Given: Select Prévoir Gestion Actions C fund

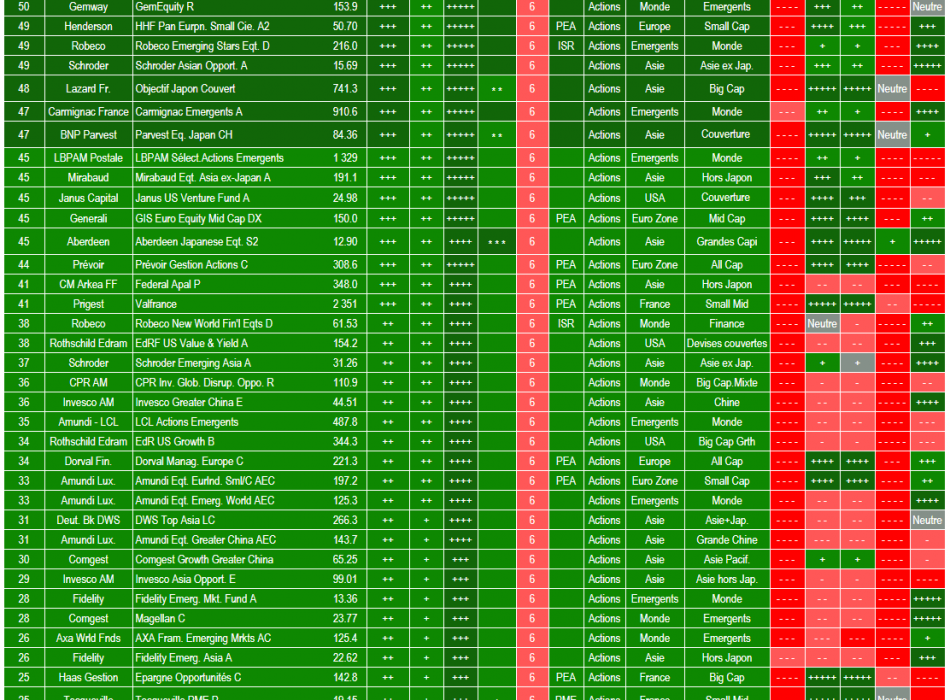Looking at the screenshot, I should [191, 264].
